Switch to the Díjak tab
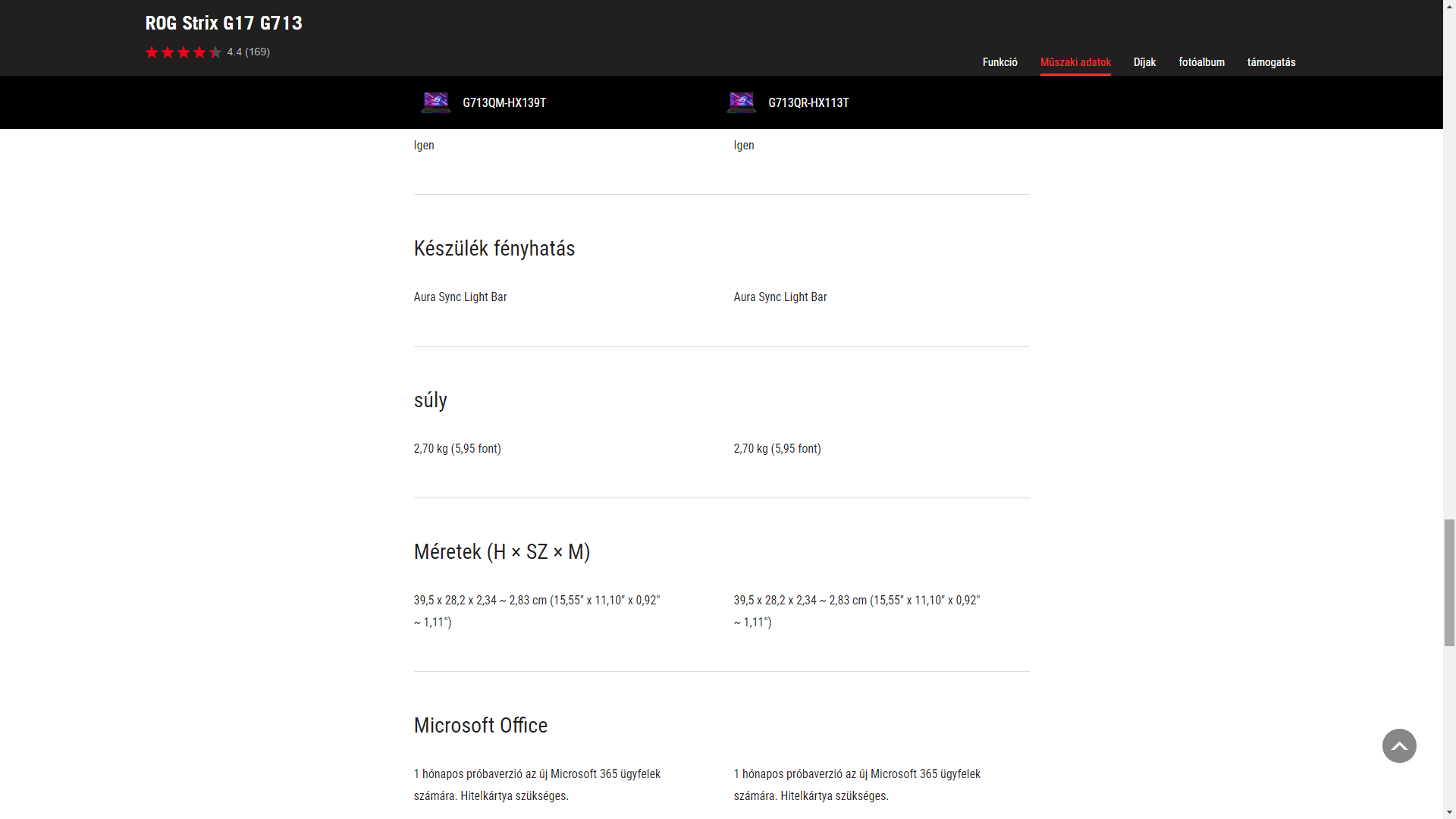This screenshot has width=1456, height=819. point(1144,62)
